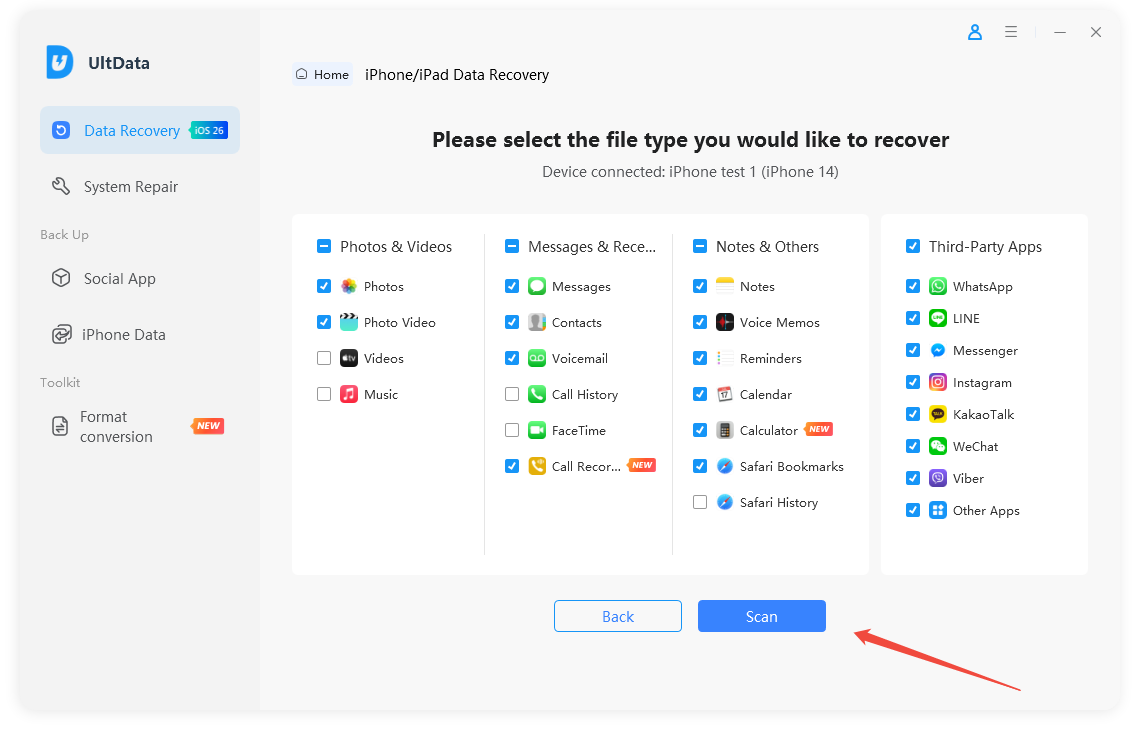This screenshot has height=740, width=1140.
Task: Uncheck the Photos checkbox
Action: [x=324, y=286]
